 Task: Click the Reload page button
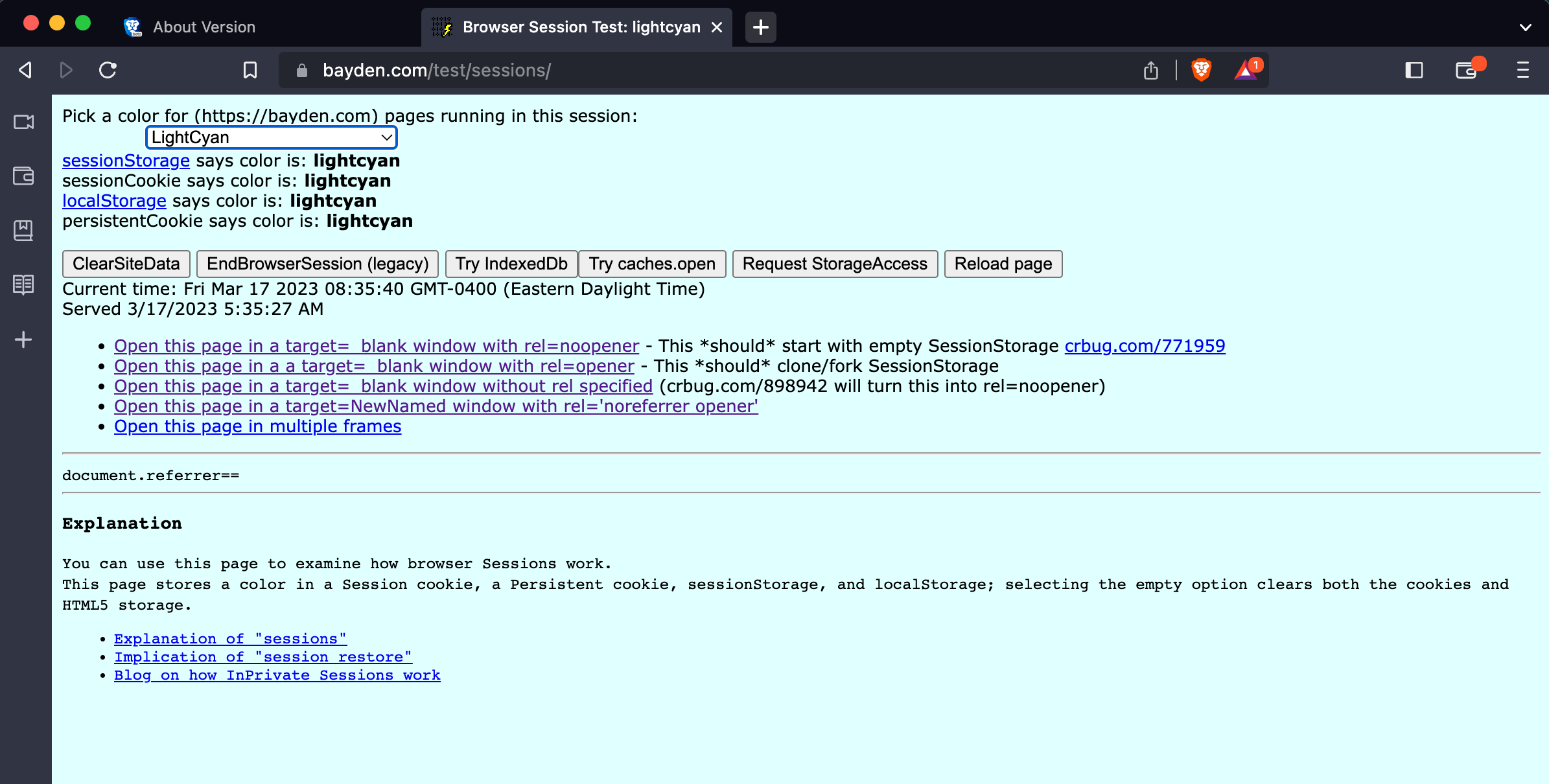[1003, 264]
